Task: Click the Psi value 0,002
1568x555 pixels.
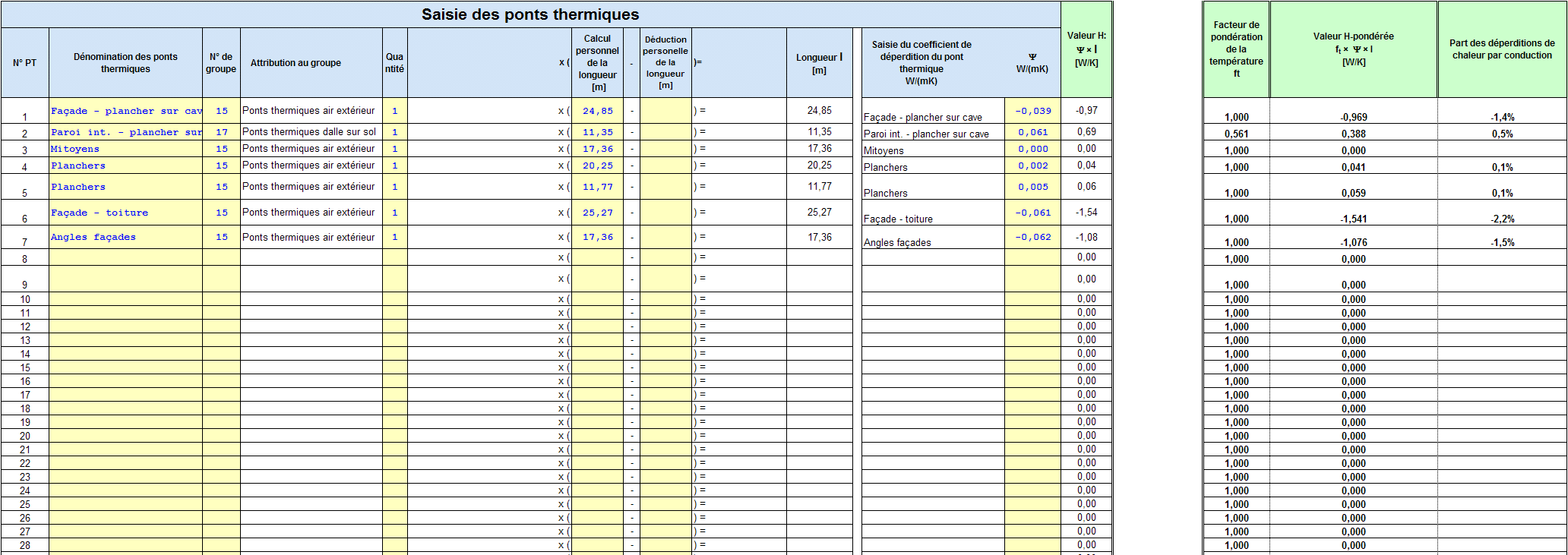Action: (1033, 166)
